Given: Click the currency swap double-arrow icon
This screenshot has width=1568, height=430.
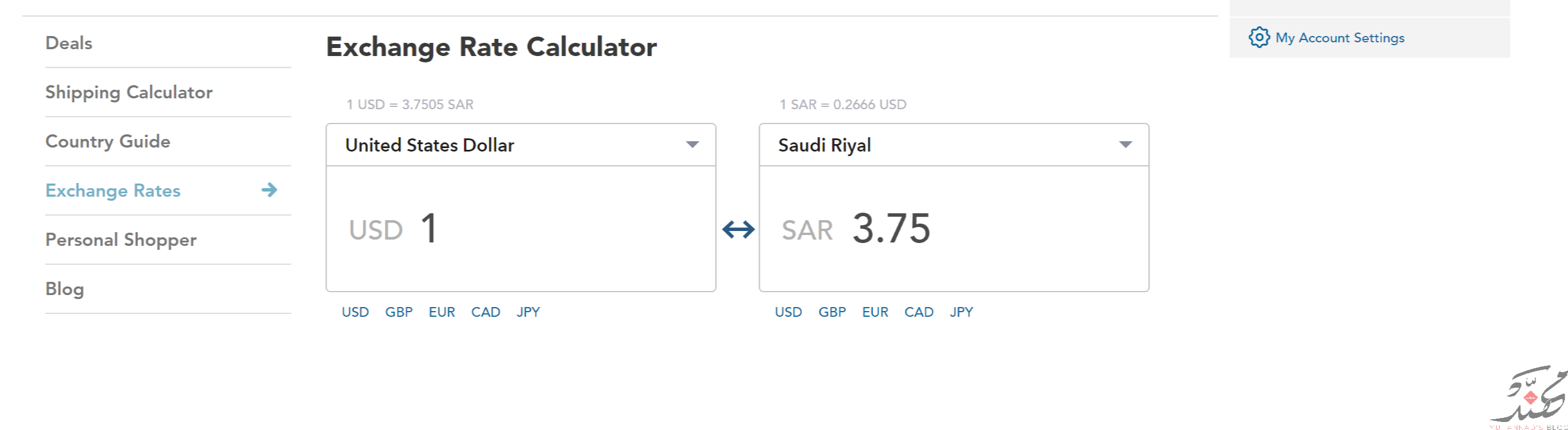Looking at the screenshot, I should [738, 229].
